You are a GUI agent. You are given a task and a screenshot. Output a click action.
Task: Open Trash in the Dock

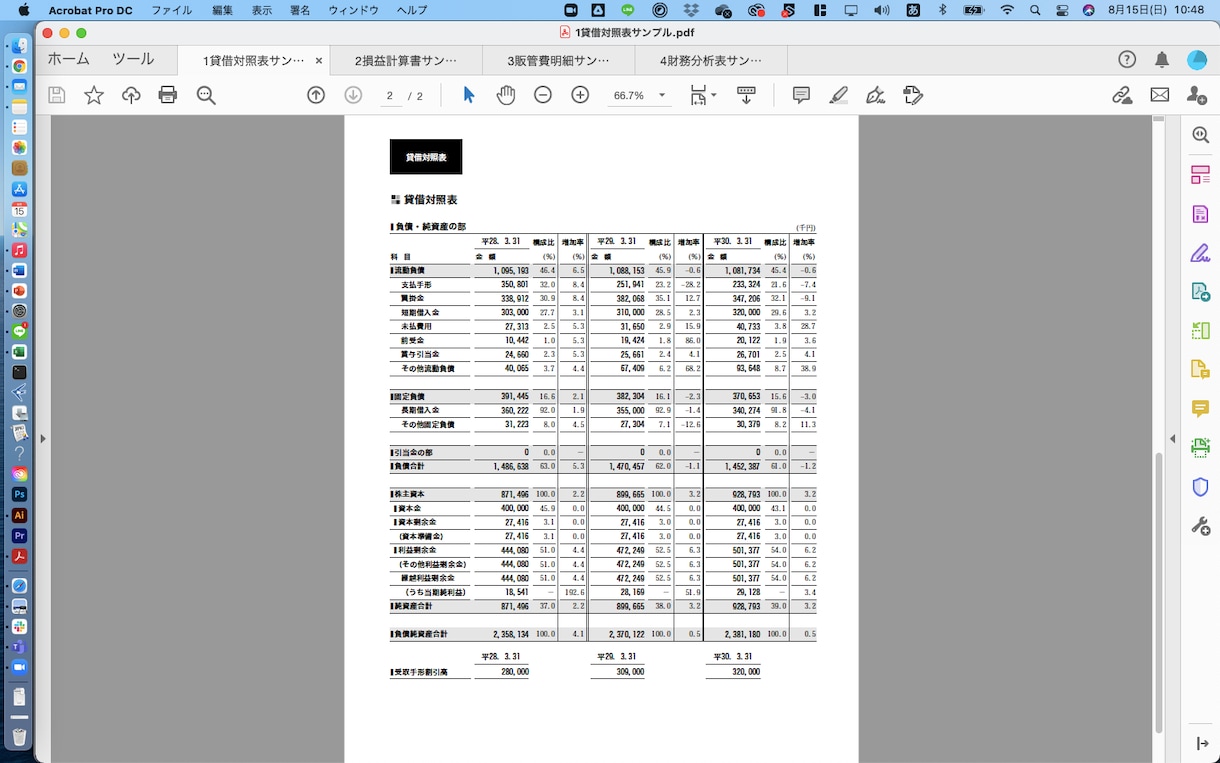pos(19,737)
